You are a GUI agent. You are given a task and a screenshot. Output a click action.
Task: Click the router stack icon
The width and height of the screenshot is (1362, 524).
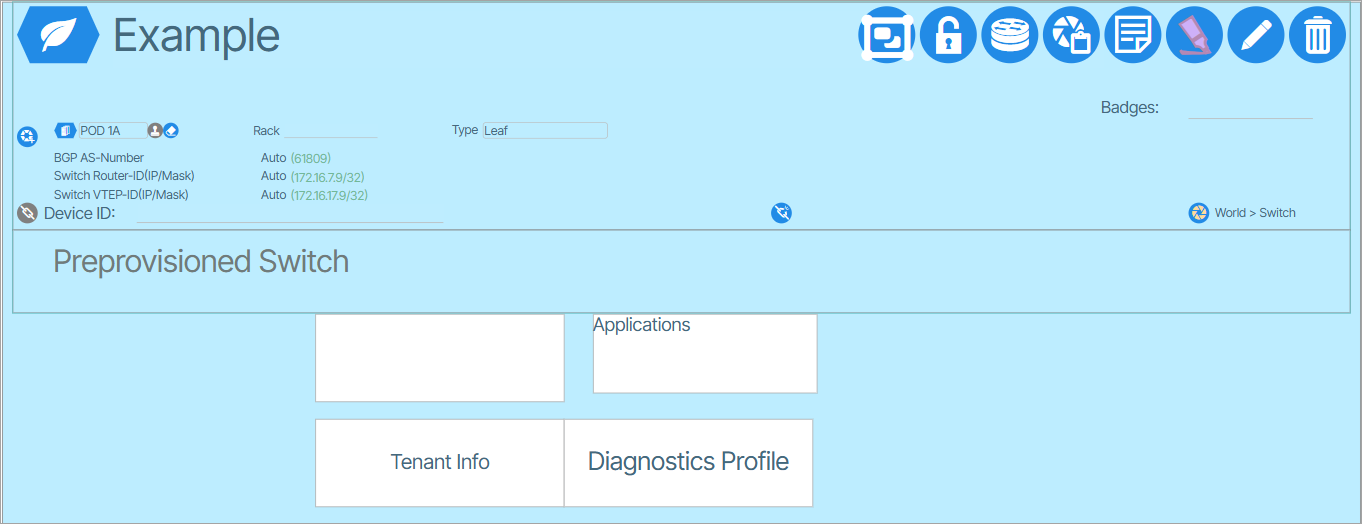tap(1009, 36)
